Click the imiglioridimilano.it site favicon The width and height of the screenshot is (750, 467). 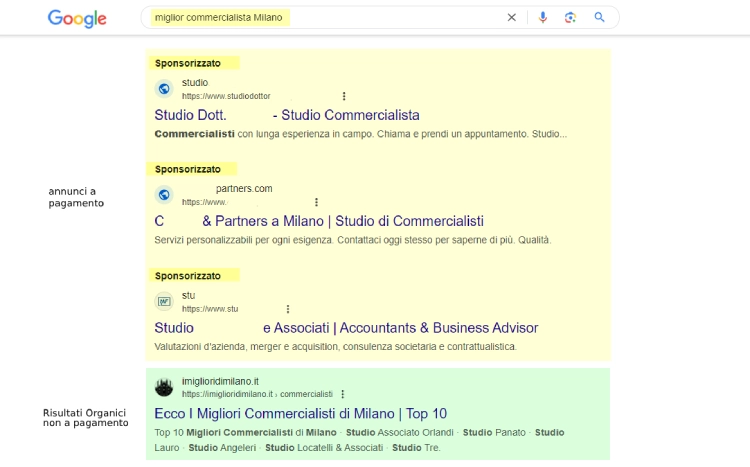pos(164,387)
